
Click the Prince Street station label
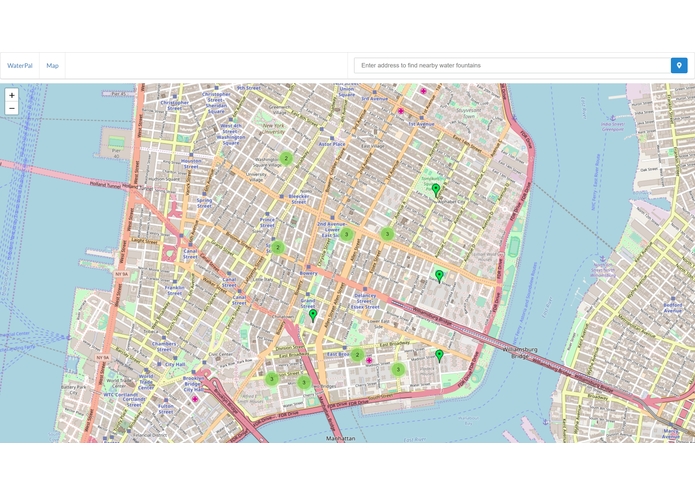click(267, 222)
